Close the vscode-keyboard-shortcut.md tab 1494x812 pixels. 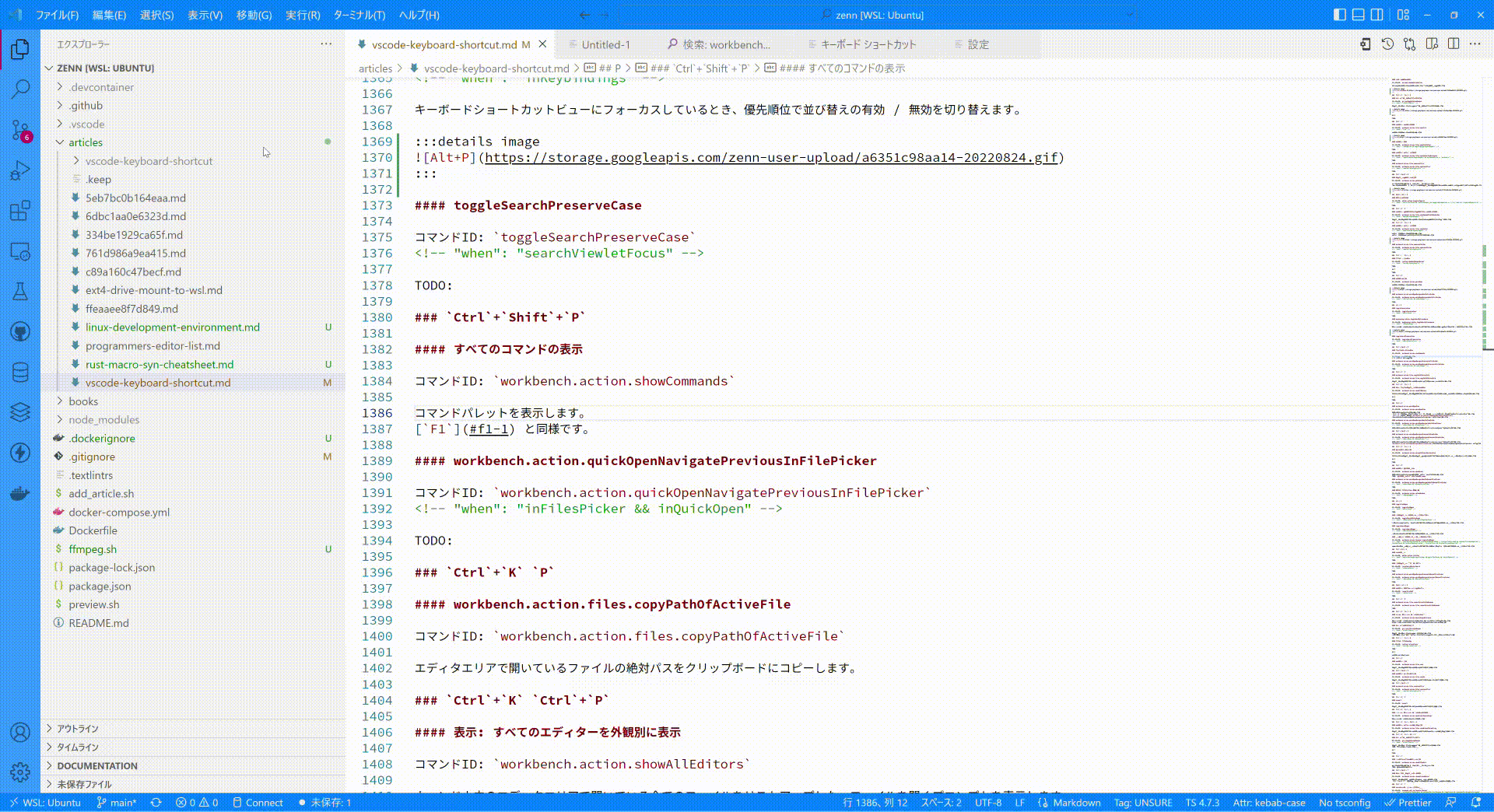click(543, 44)
